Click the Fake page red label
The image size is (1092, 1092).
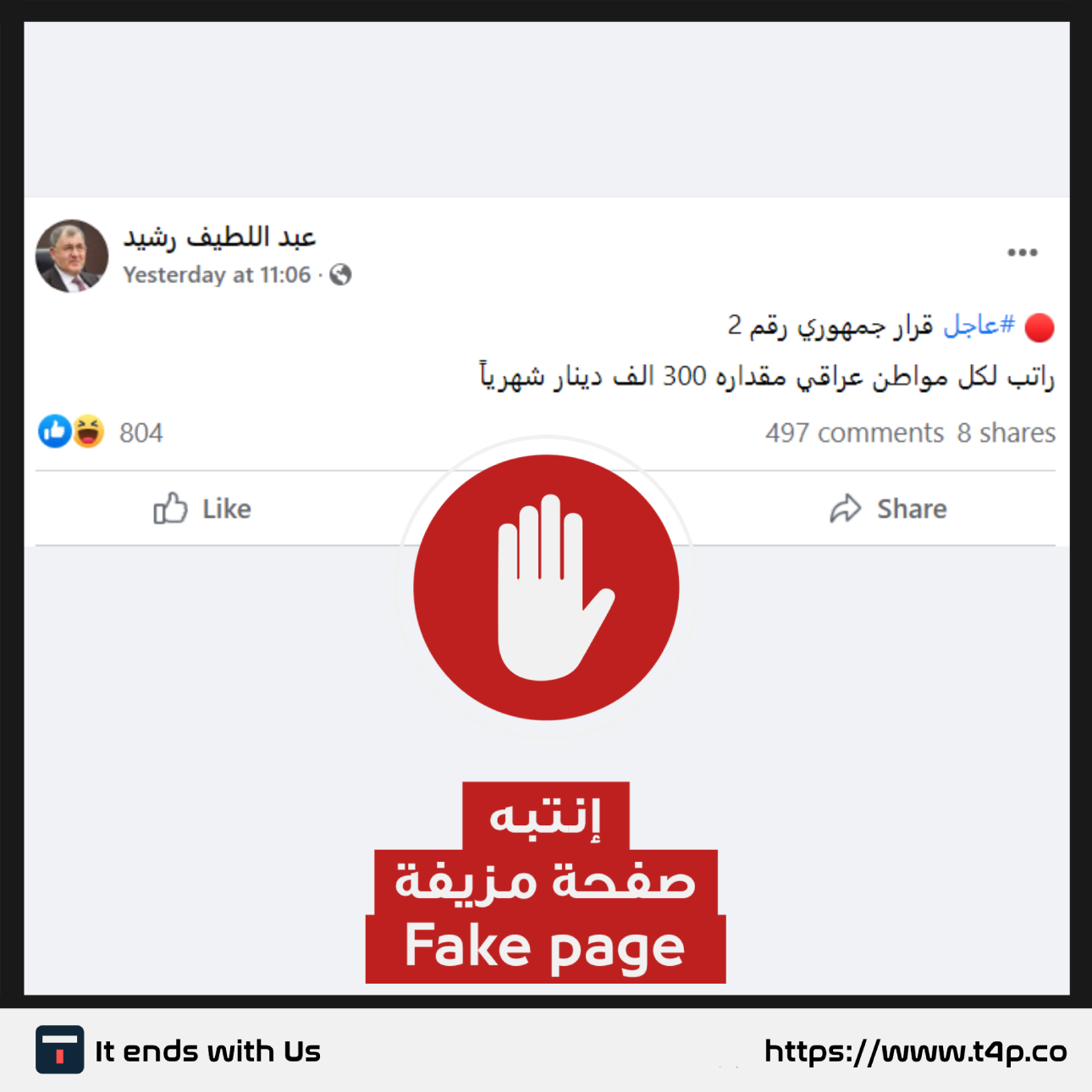pos(545,948)
